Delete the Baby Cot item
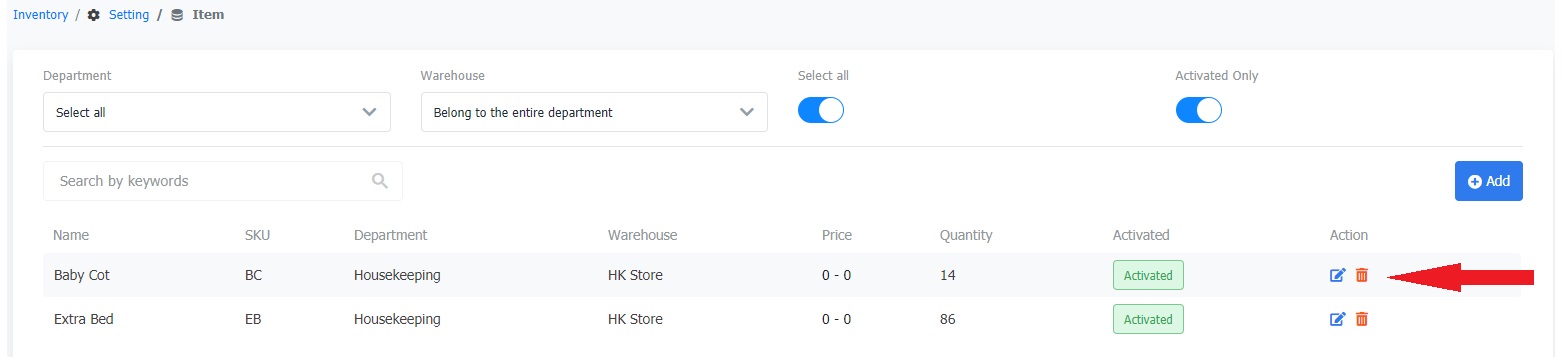The width and height of the screenshot is (1562, 360). click(x=1361, y=275)
